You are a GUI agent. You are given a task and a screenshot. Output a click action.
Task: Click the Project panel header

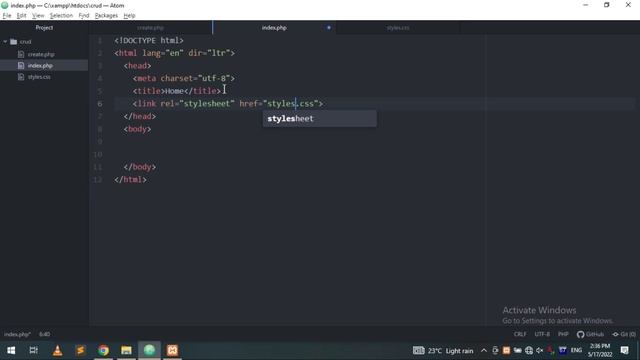pos(44,28)
